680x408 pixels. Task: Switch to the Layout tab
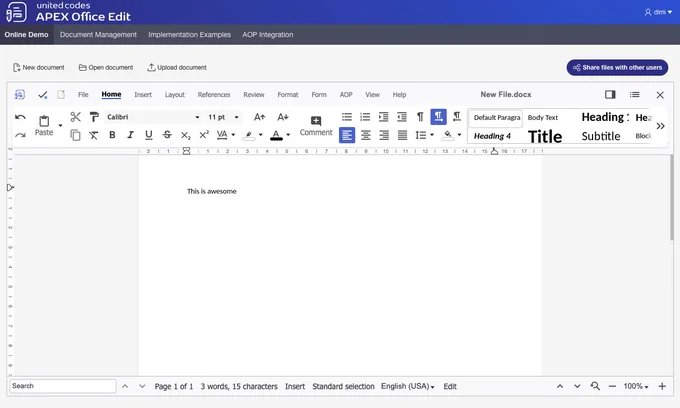(175, 95)
